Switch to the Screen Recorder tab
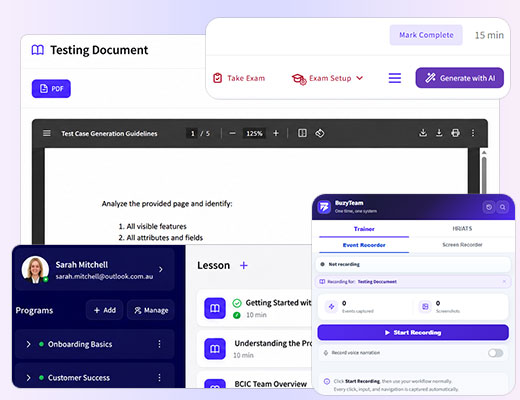The width and height of the screenshot is (520, 400). (462, 245)
